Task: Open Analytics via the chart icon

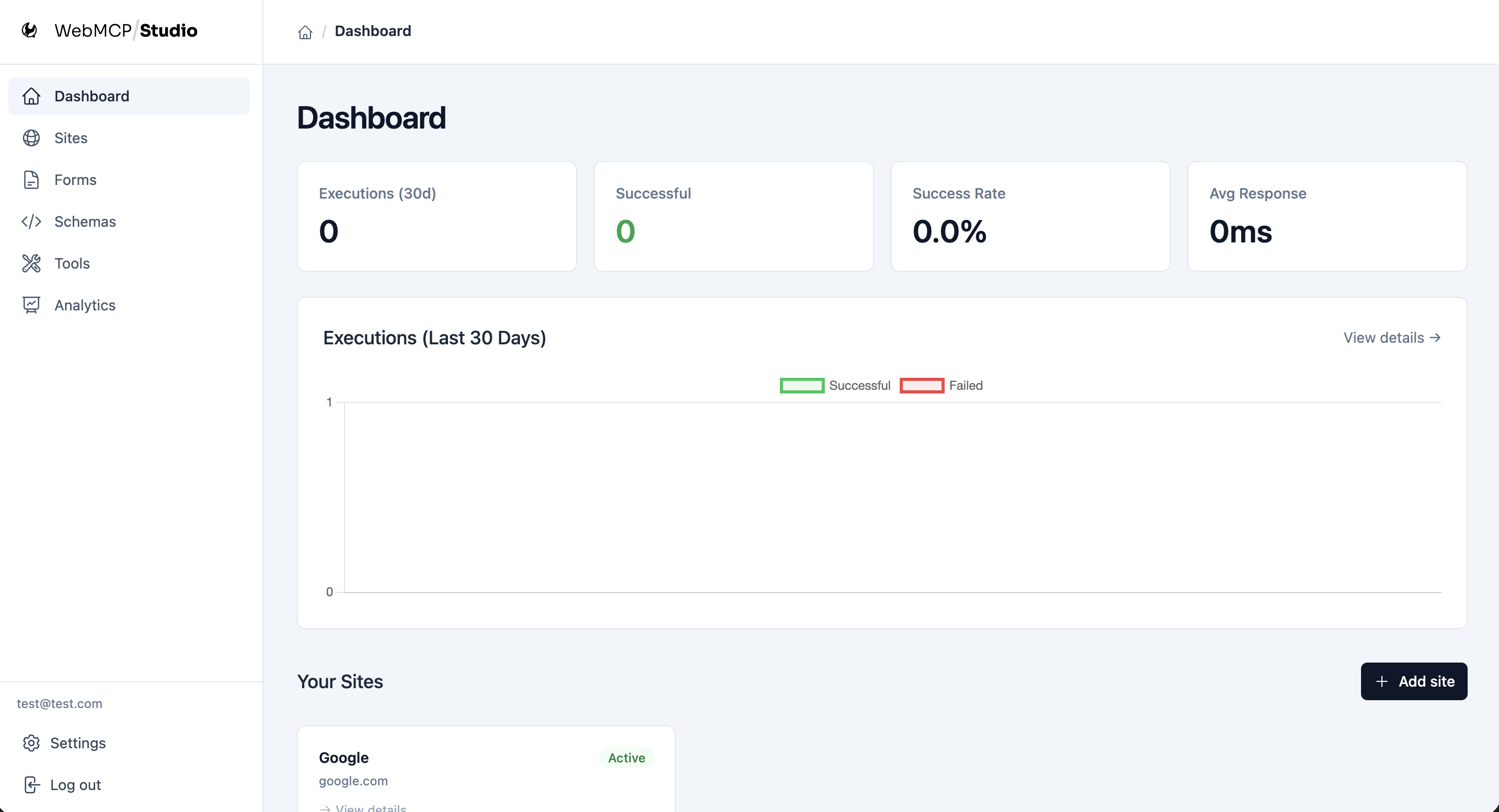Action: 31,305
